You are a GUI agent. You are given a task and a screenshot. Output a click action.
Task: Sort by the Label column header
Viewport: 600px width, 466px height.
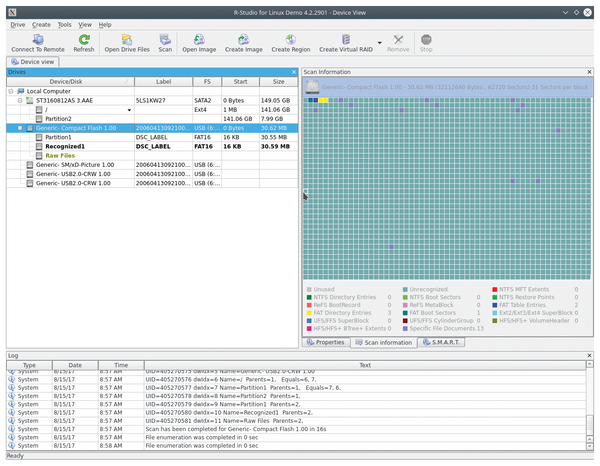click(x=163, y=82)
